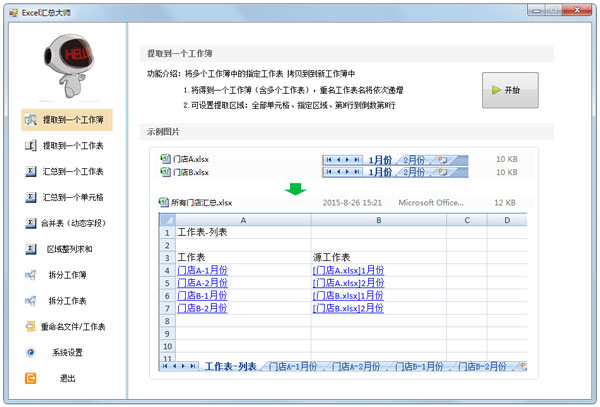Select 提取到一个工作簿 in the sidebar
Screen dimensions: 600x407
coord(70,121)
